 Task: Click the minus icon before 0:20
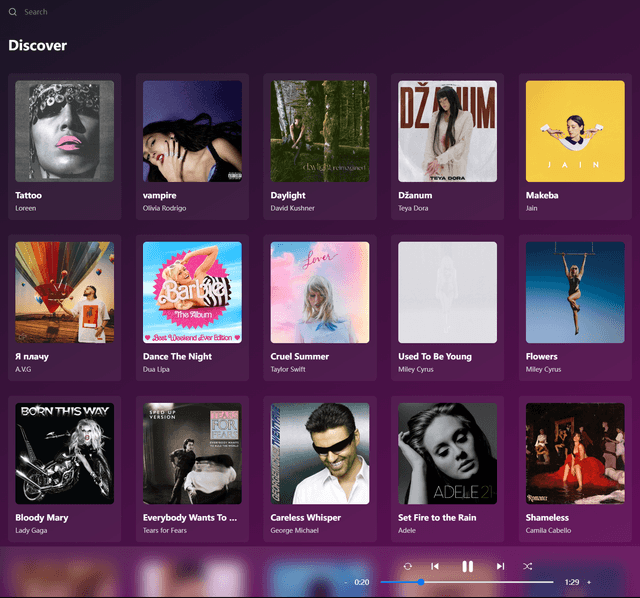pos(346,582)
